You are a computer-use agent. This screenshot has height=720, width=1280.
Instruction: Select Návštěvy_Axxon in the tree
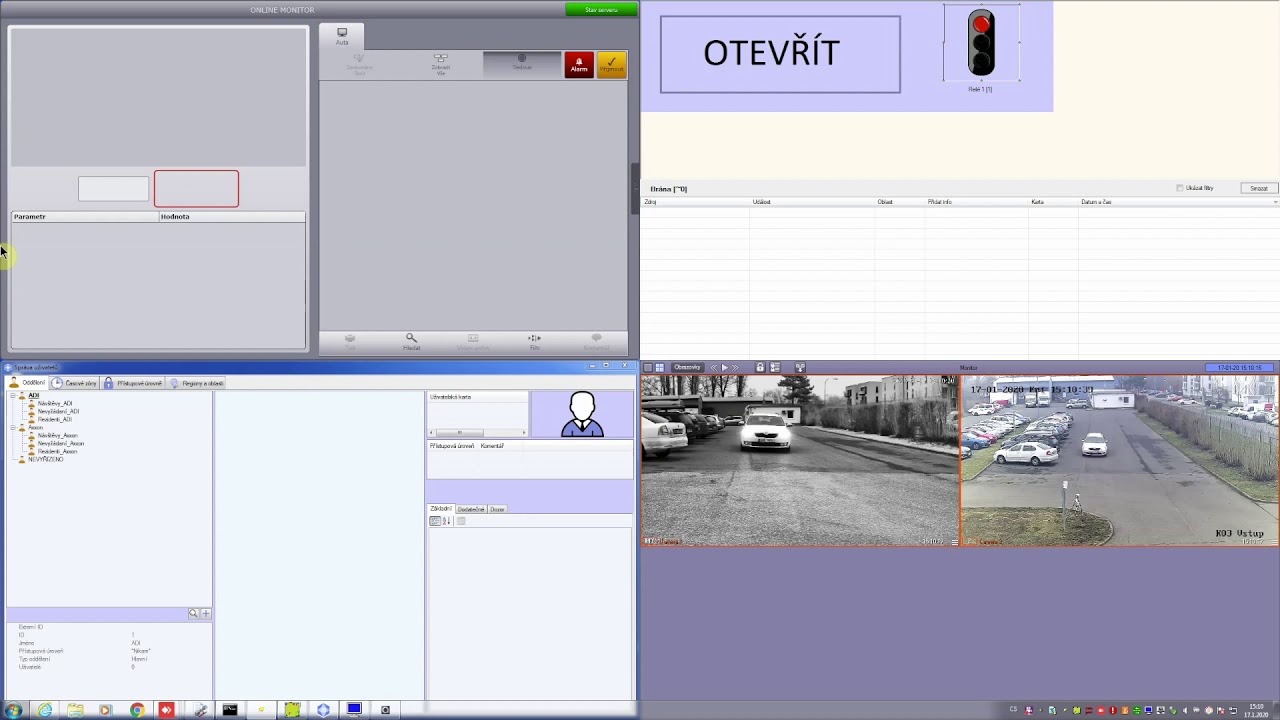point(57,435)
